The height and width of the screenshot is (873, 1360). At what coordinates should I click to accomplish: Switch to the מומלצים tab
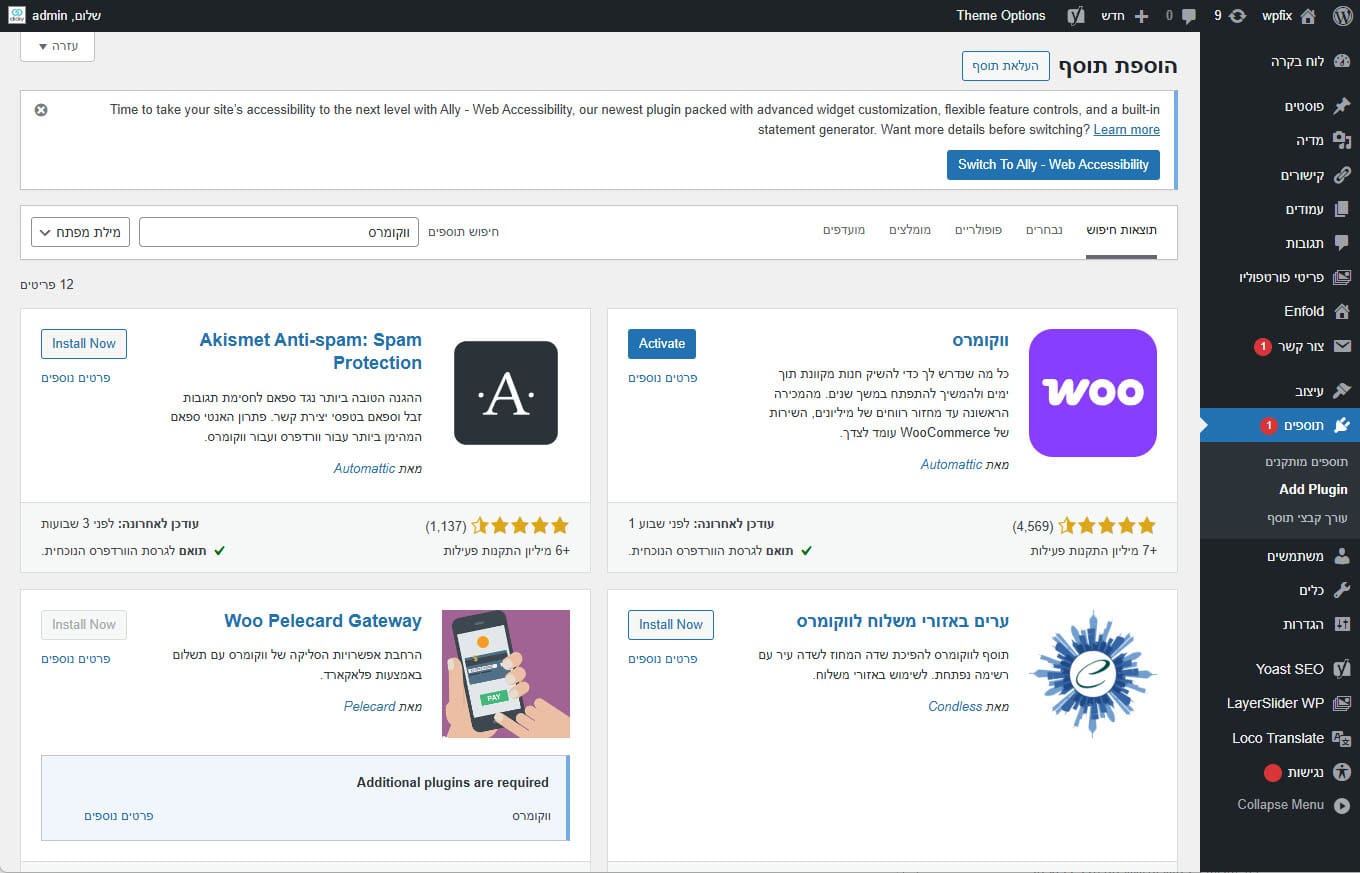910,230
